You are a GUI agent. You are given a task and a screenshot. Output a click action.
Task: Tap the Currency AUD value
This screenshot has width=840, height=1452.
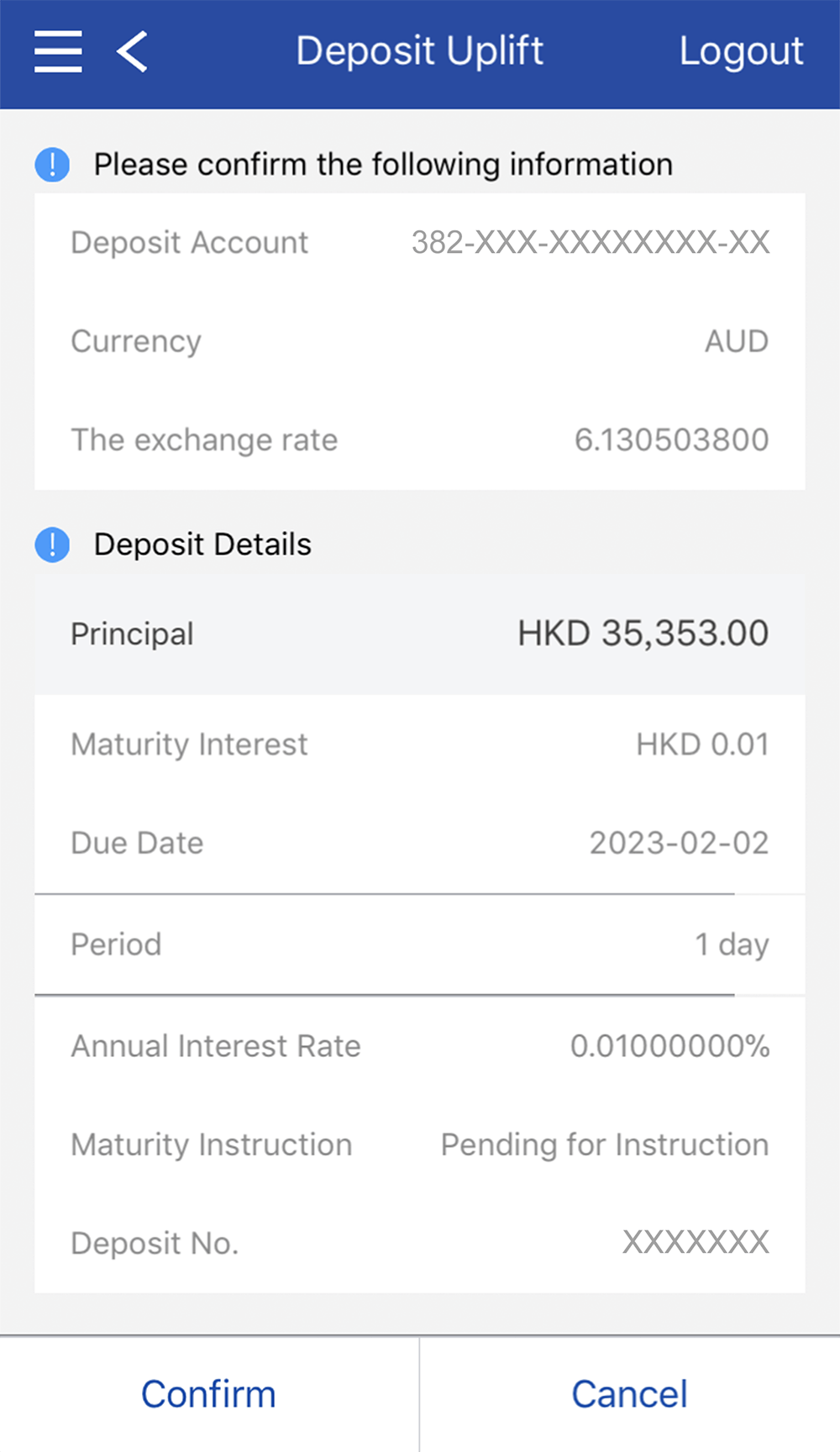(x=736, y=341)
